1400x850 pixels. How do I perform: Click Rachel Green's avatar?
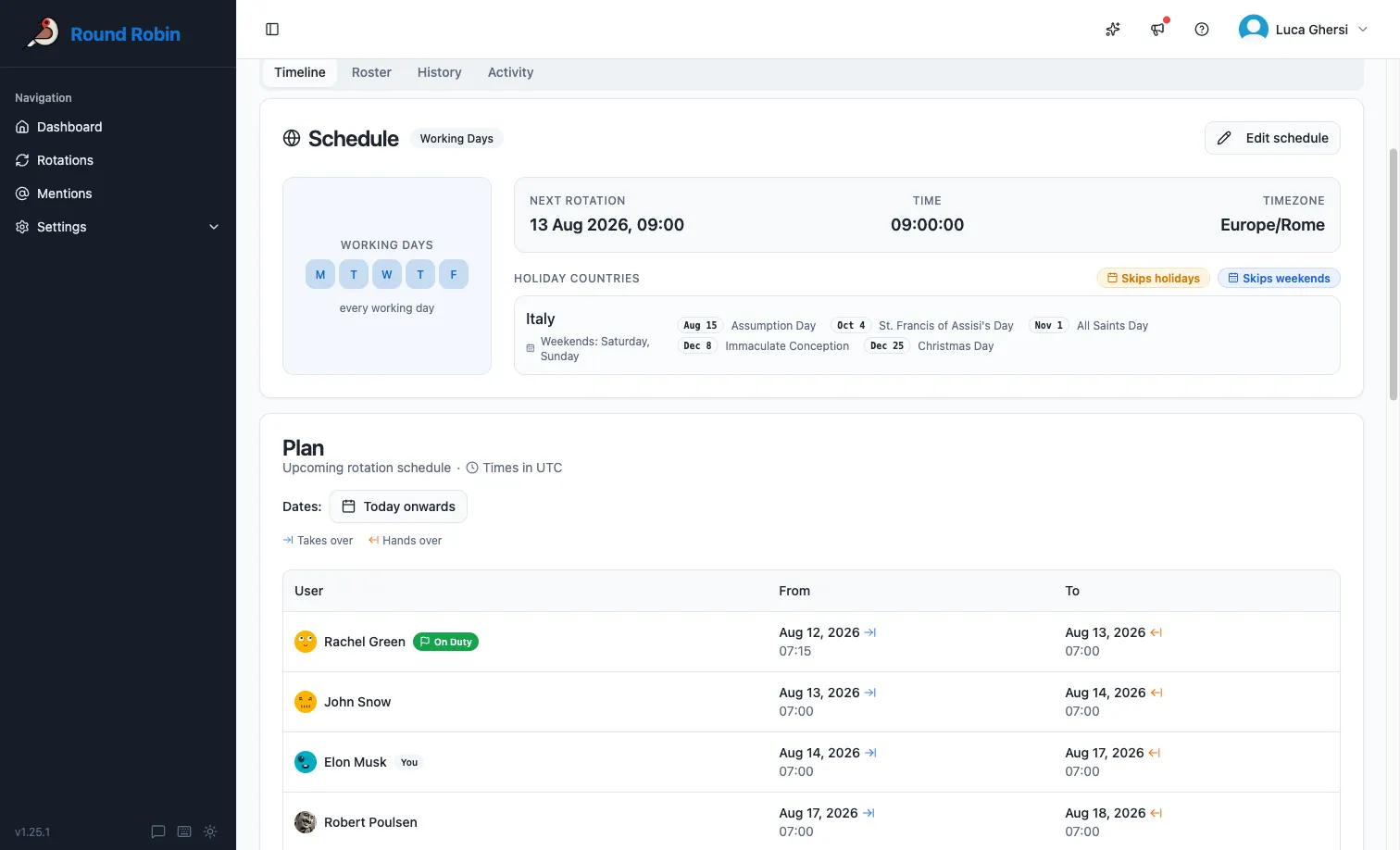pyautogui.click(x=306, y=642)
